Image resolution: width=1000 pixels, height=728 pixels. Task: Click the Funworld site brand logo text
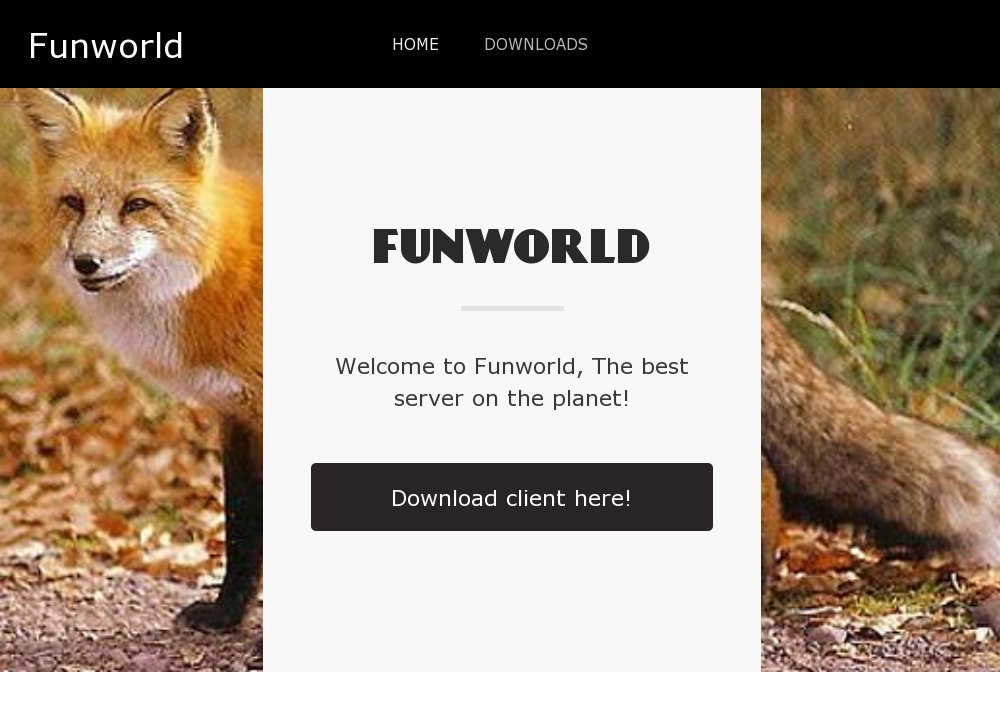point(106,46)
